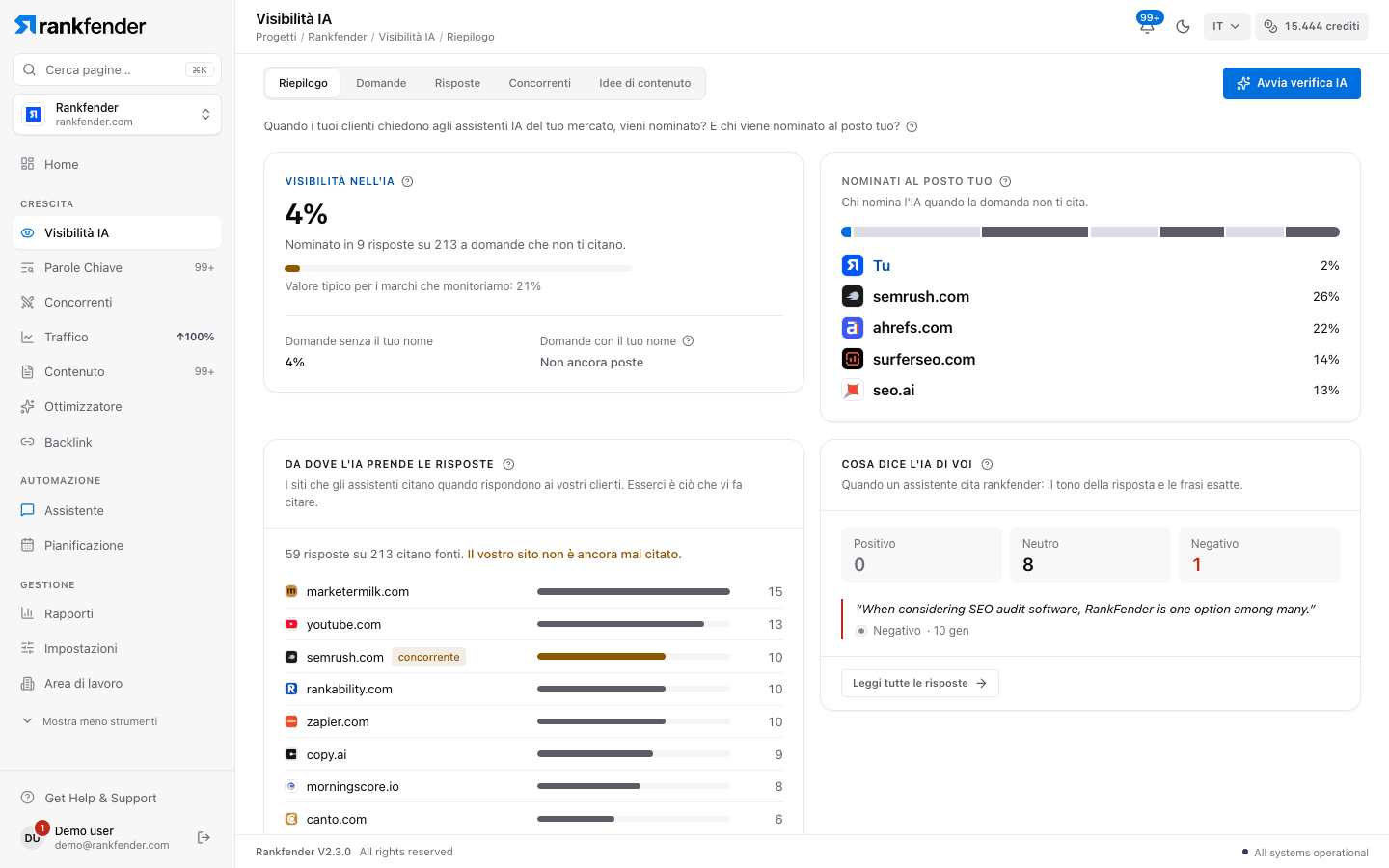Image resolution: width=1389 pixels, height=868 pixels.
Task: Click Progetti in the breadcrumb
Action: [x=276, y=37]
